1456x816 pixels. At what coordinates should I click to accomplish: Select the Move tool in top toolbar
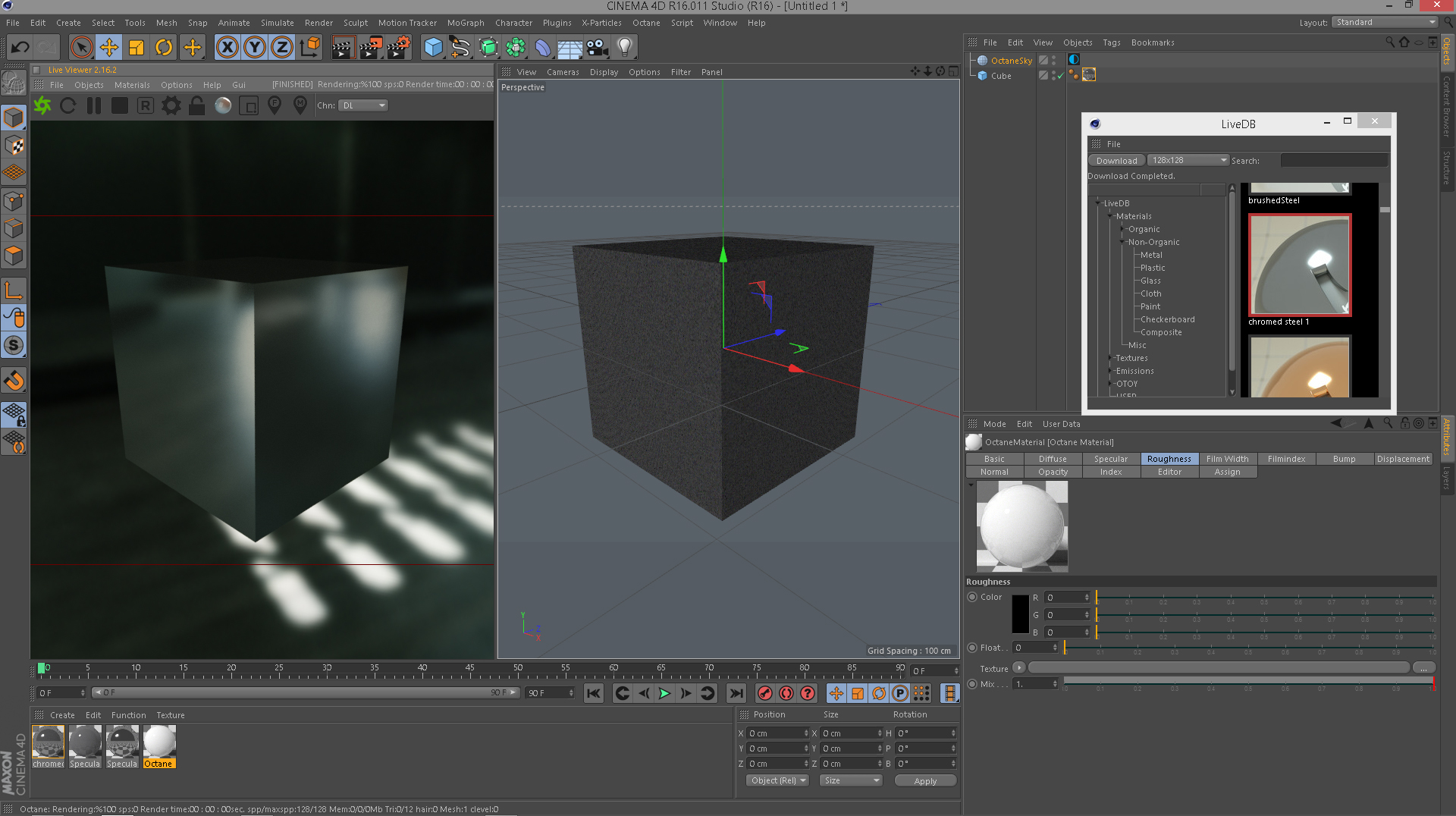tap(109, 48)
